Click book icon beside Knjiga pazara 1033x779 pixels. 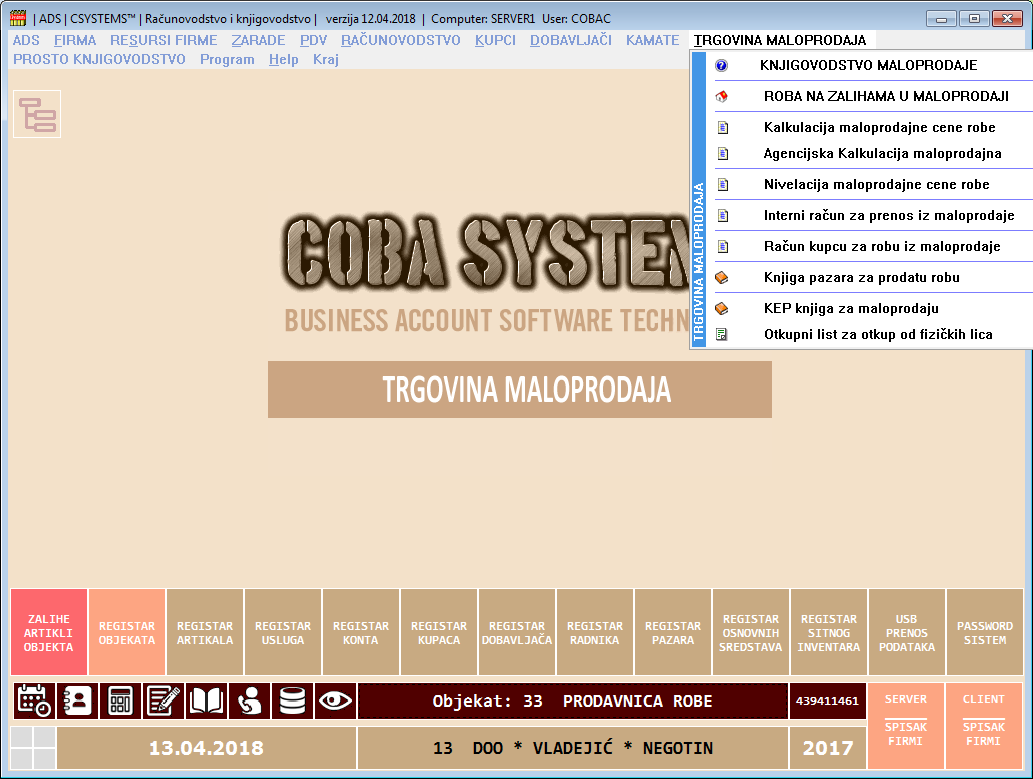[721, 277]
